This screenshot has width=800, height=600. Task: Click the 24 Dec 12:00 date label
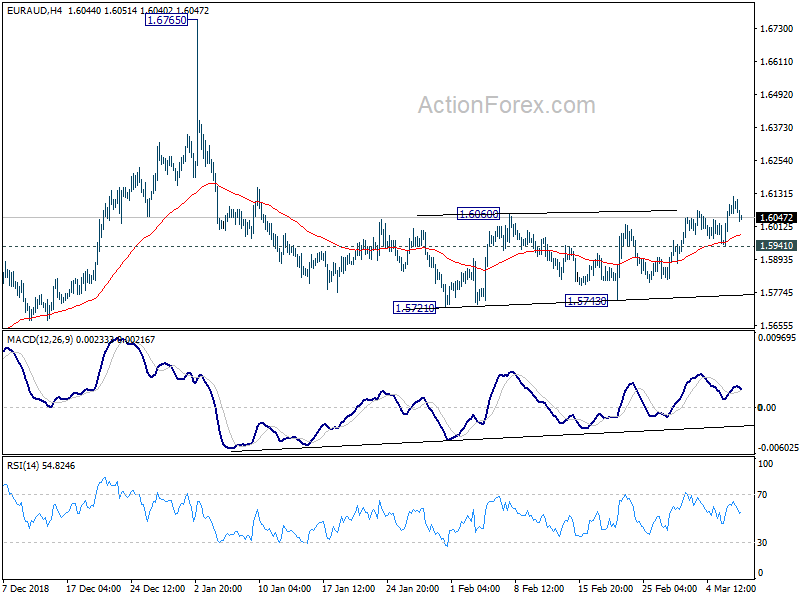158,589
